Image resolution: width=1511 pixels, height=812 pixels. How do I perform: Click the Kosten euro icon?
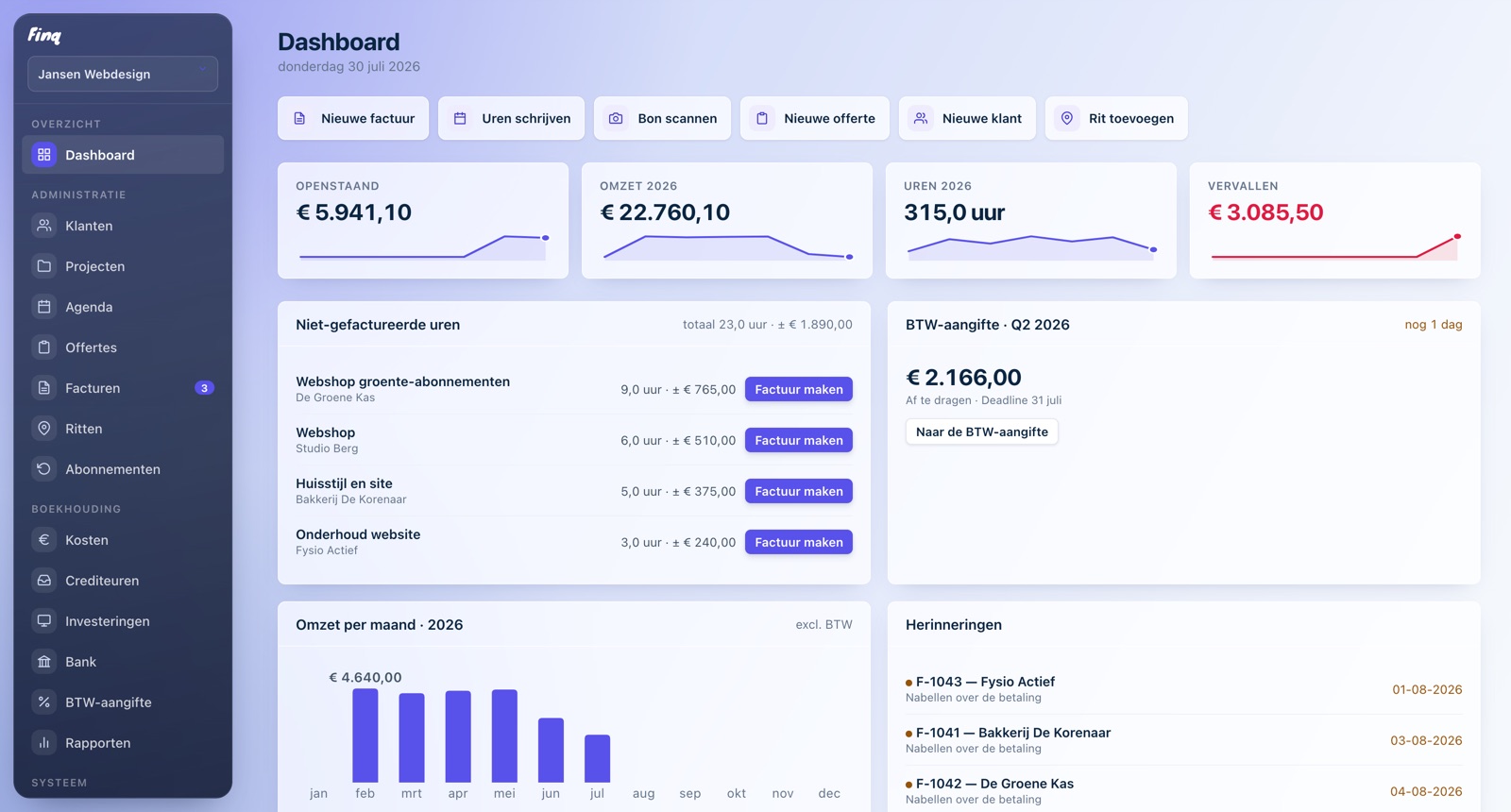tap(44, 540)
